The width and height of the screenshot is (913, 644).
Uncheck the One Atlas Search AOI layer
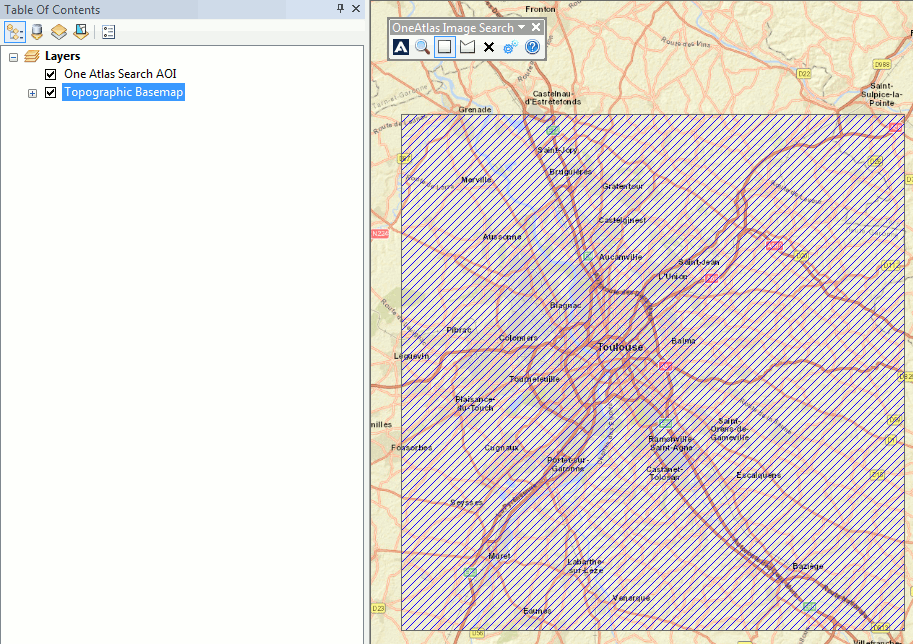click(x=50, y=73)
